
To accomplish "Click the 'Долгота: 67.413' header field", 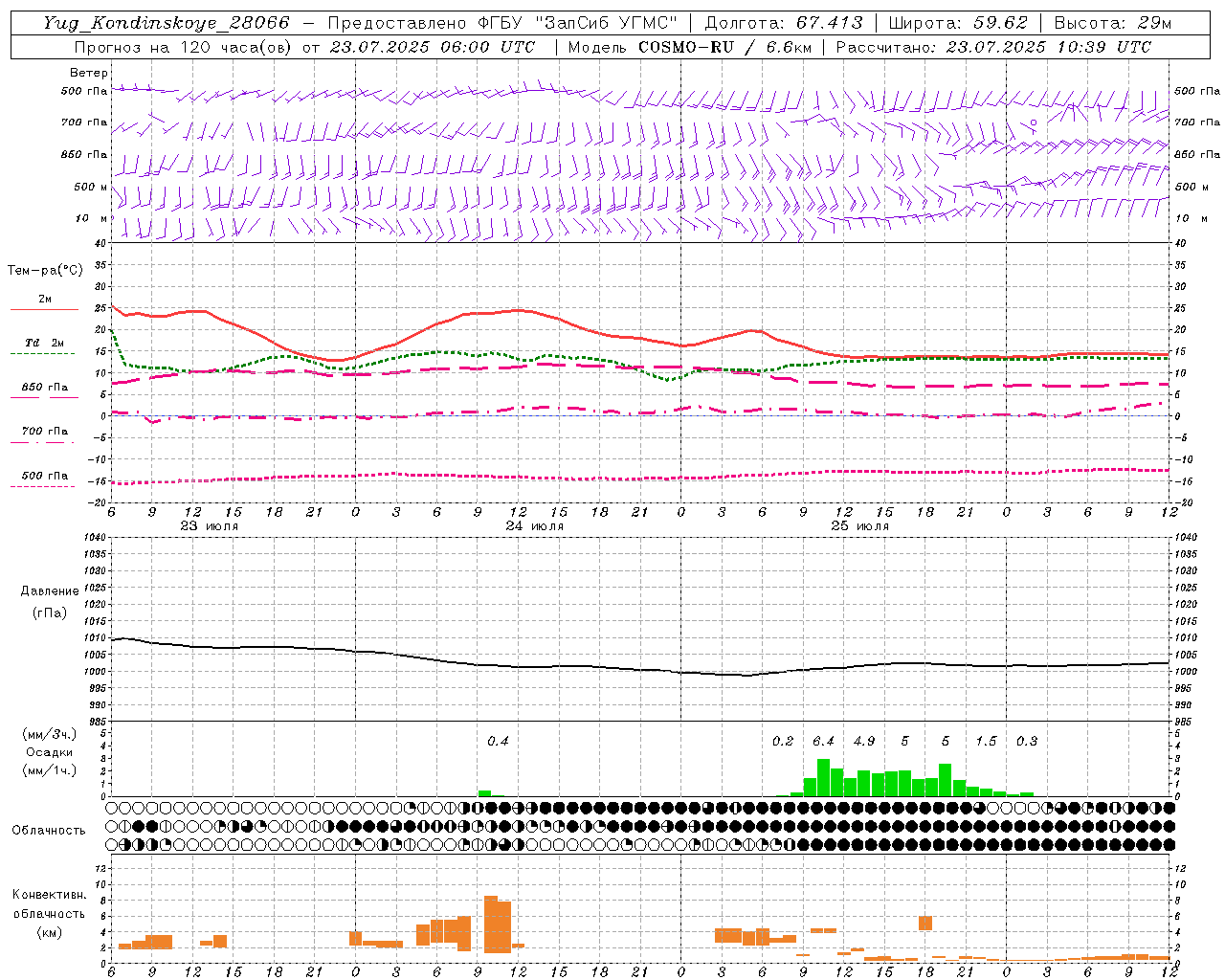I will click(784, 23).
